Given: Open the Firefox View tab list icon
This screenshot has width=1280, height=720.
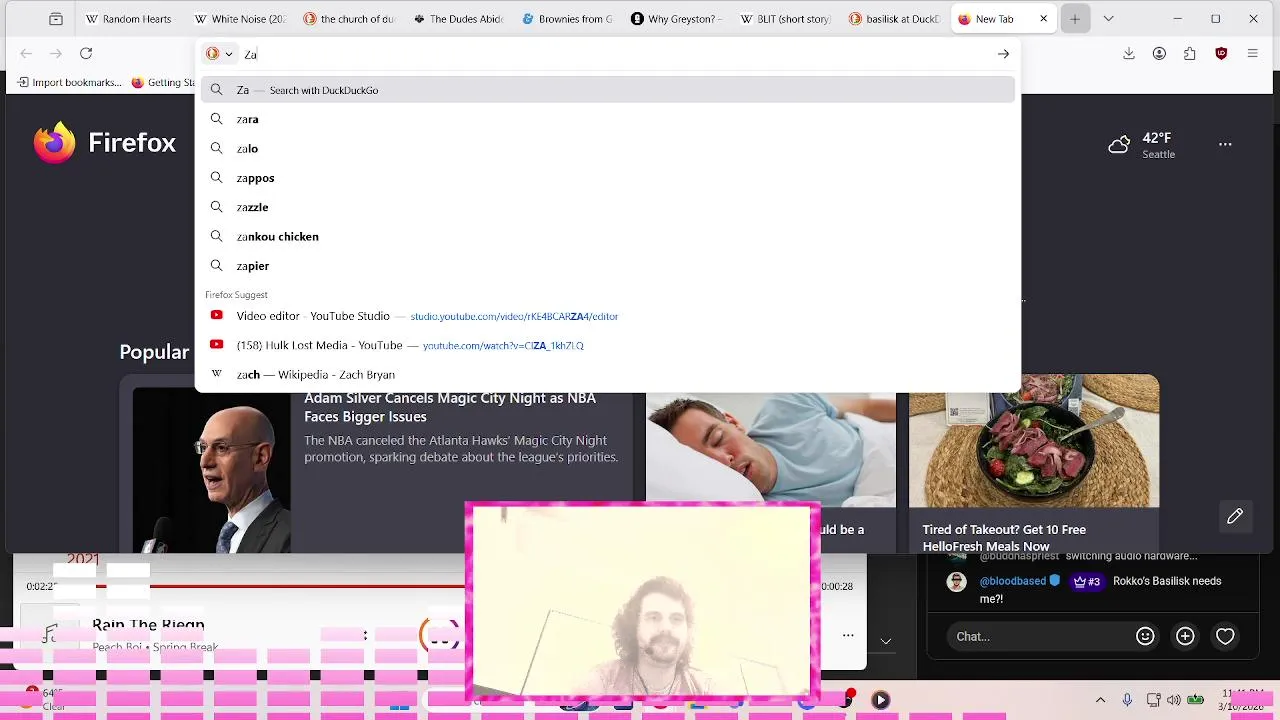Looking at the screenshot, I should [56, 19].
